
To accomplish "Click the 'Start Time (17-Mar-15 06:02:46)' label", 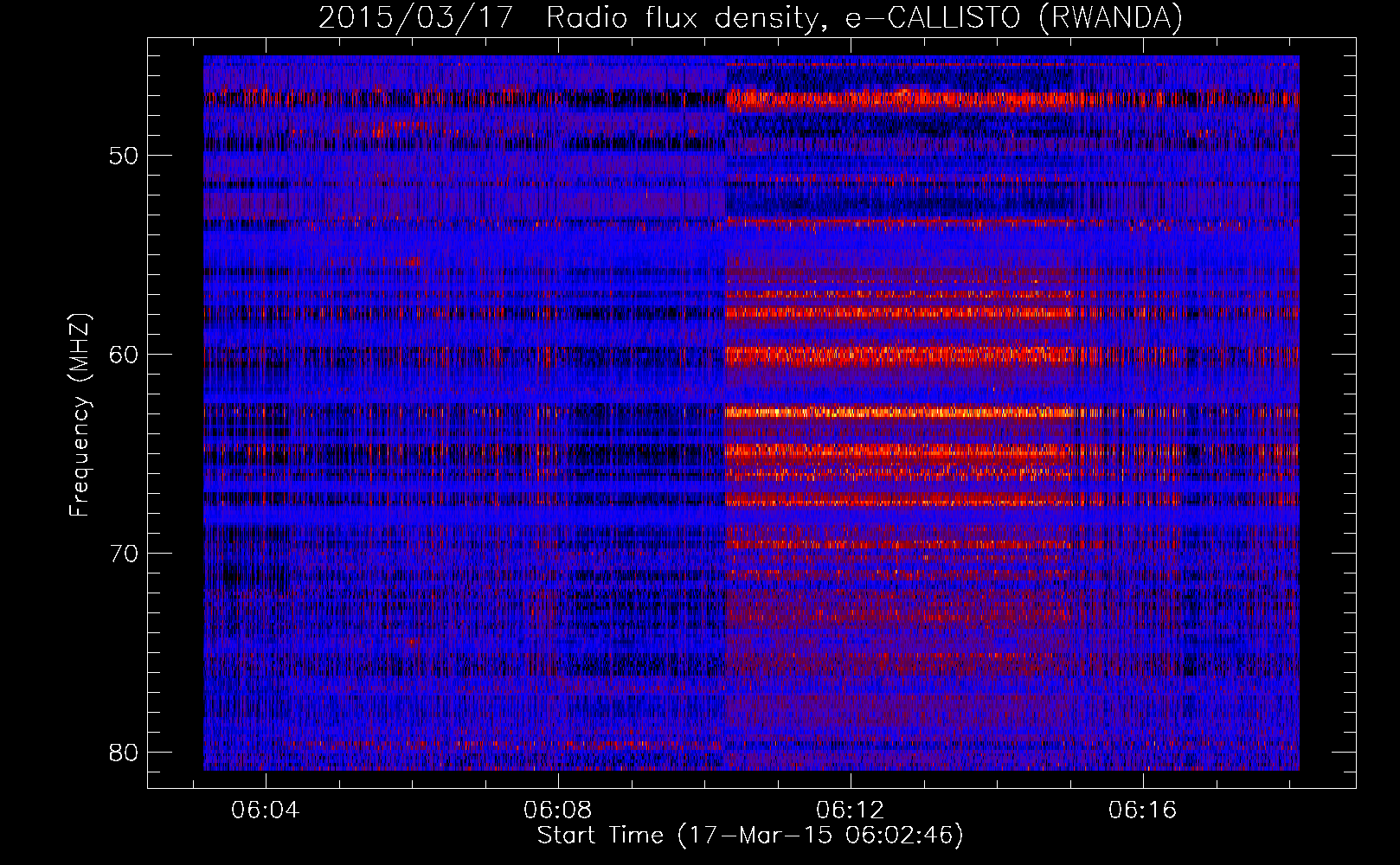I will 750,836.
